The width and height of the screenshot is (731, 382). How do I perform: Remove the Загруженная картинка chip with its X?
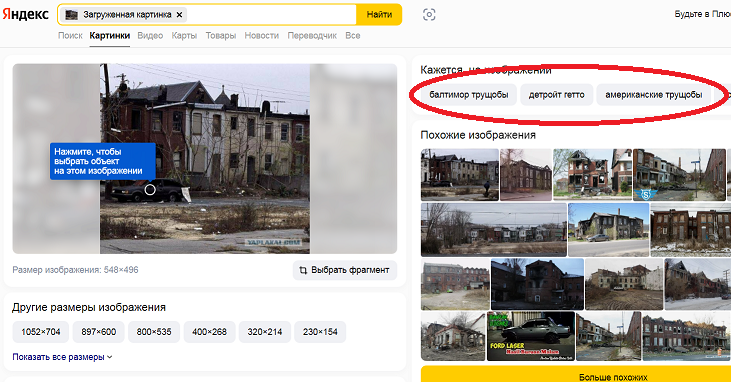[x=179, y=15]
